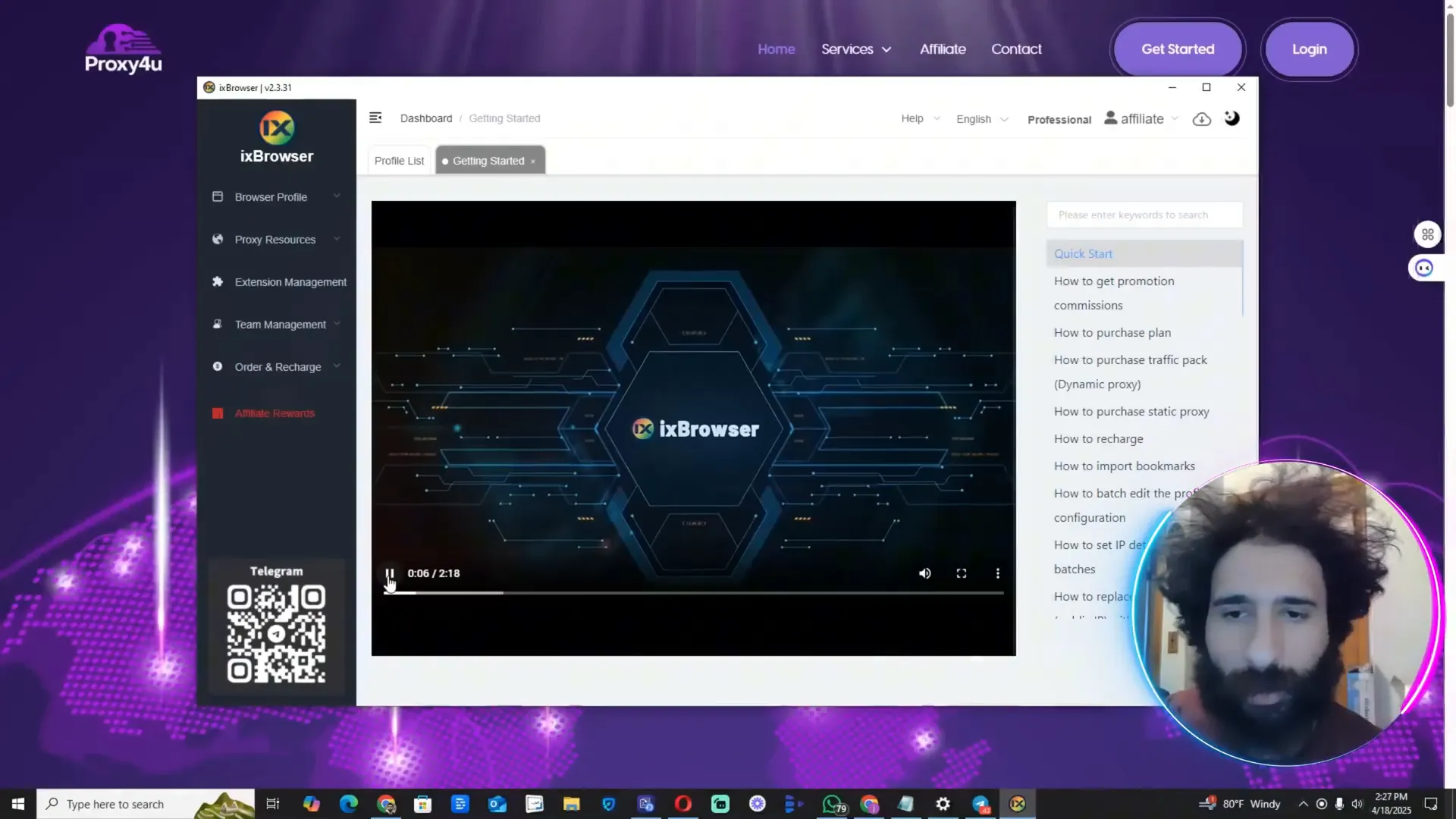Viewport: 1456px width, 819px height.
Task: Mute the video with speaker icon
Action: (x=925, y=573)
